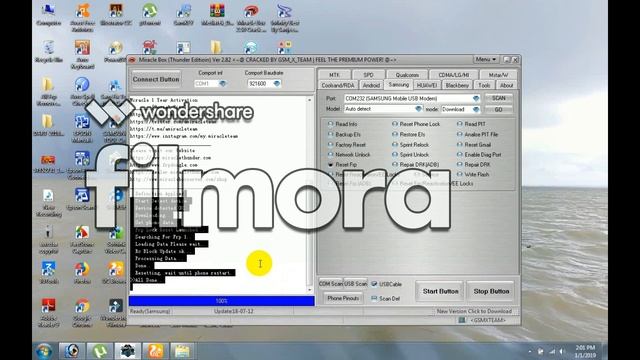The height and width of the screenshot is (360, 640).
Task: Open UC Browser taskbar icon
Action: pyautogui.click(x=155, y=351)
